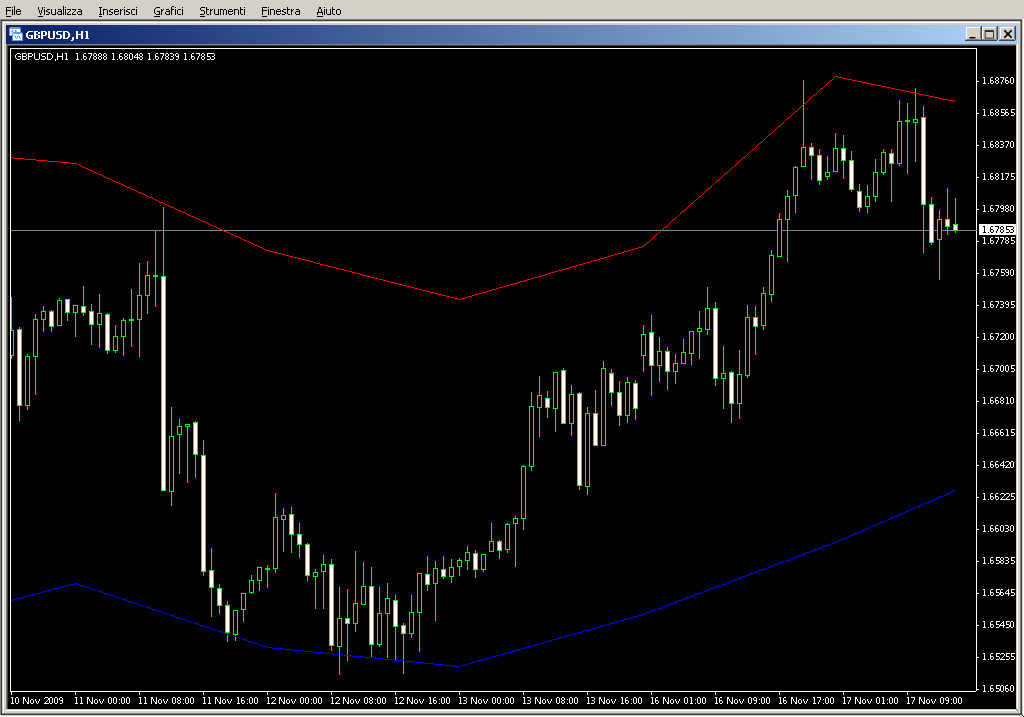
Task: Click the current price label 1.67853
Action: [998, 230]
